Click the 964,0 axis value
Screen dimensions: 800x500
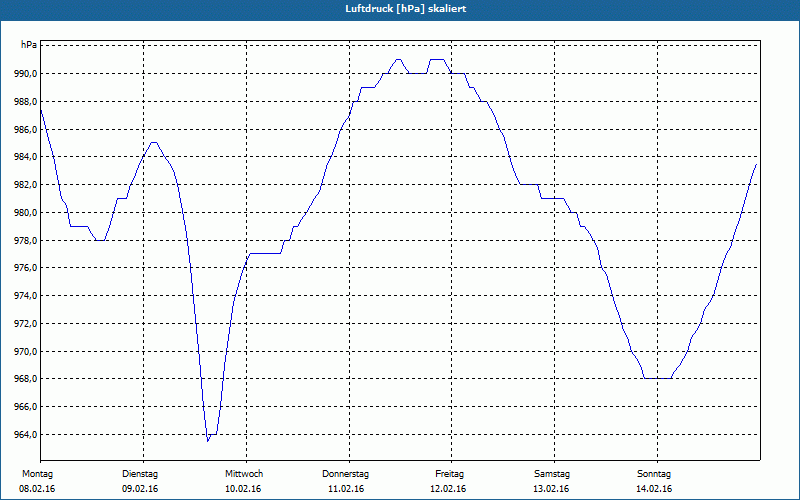26,435
